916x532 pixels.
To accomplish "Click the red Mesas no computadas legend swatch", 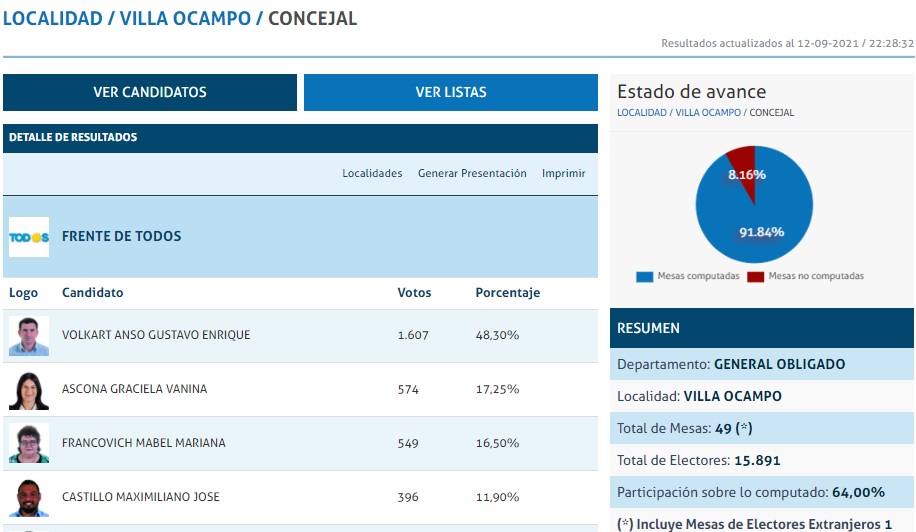I will pyautogui.click(x=755, y=276).
